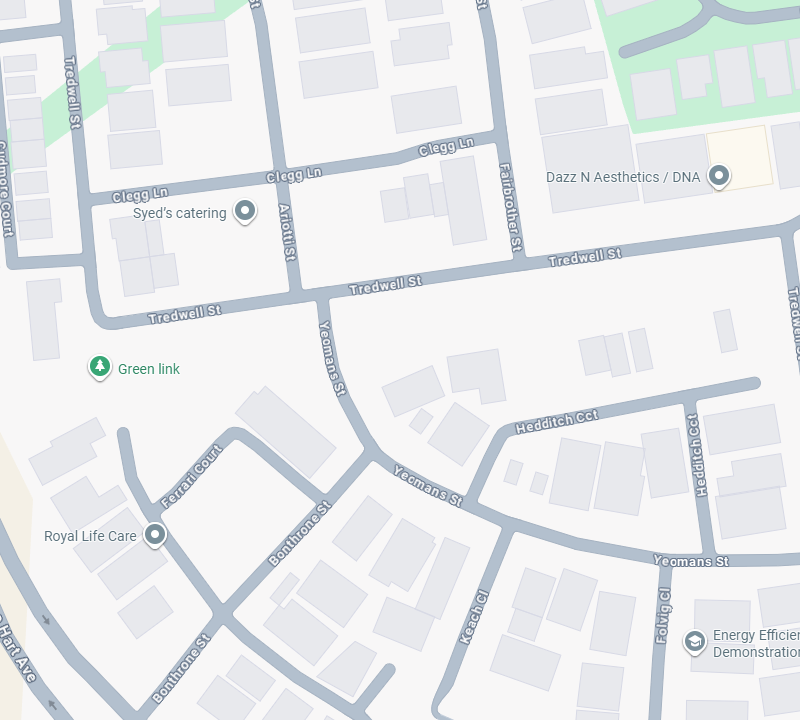Viewport: 800px width, 720px height.
Task: Click the Hart Ave road label
Action: pos(16,649)
